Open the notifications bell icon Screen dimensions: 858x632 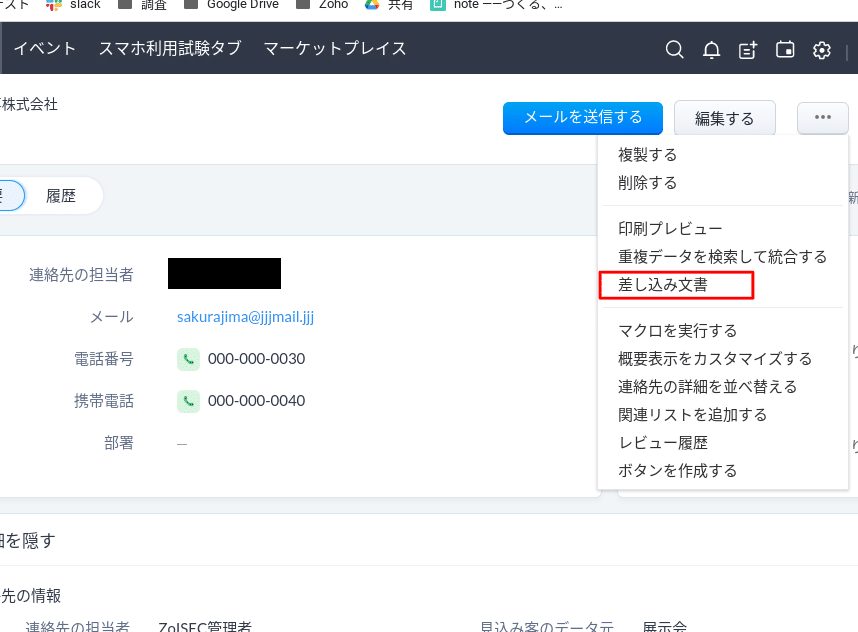coord(711,50)
